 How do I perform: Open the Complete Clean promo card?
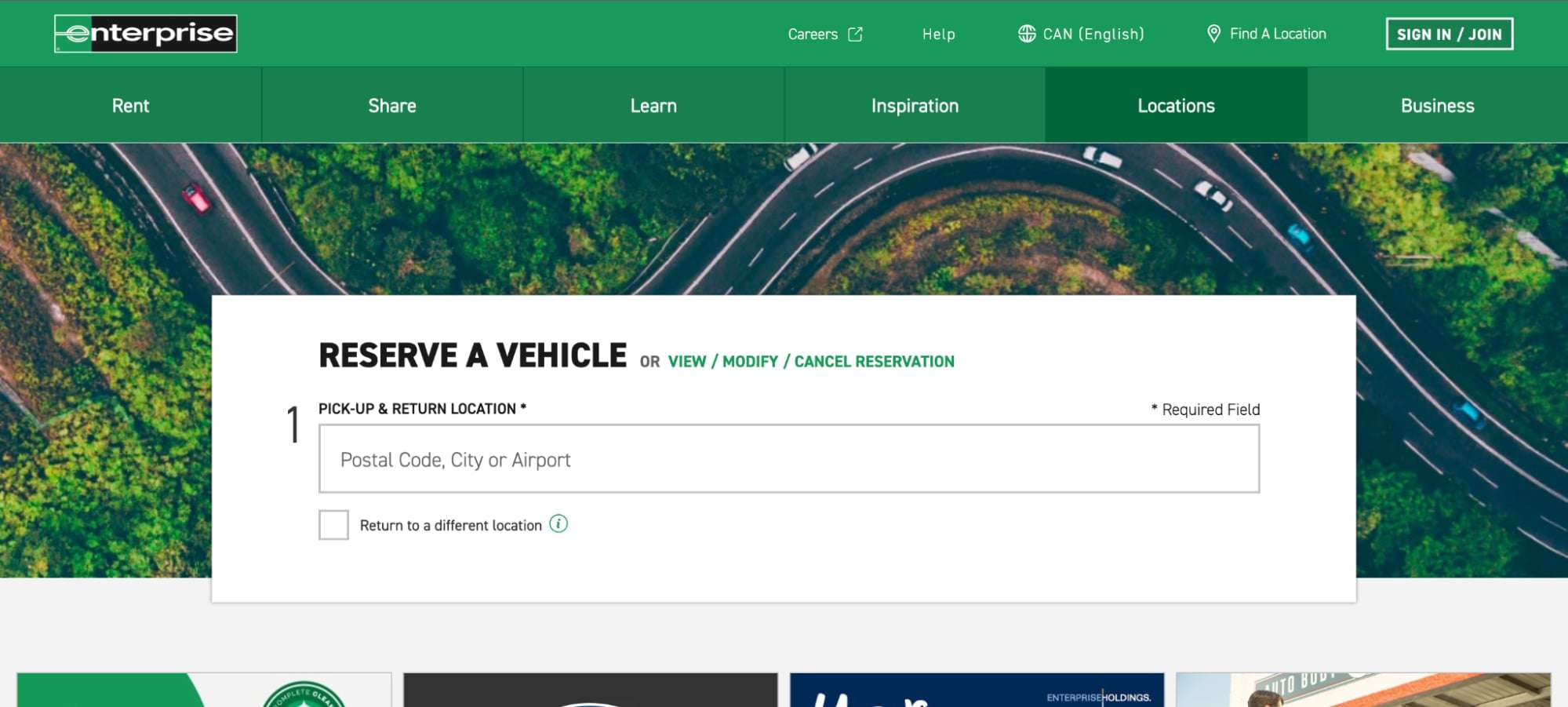coord(204,690)
